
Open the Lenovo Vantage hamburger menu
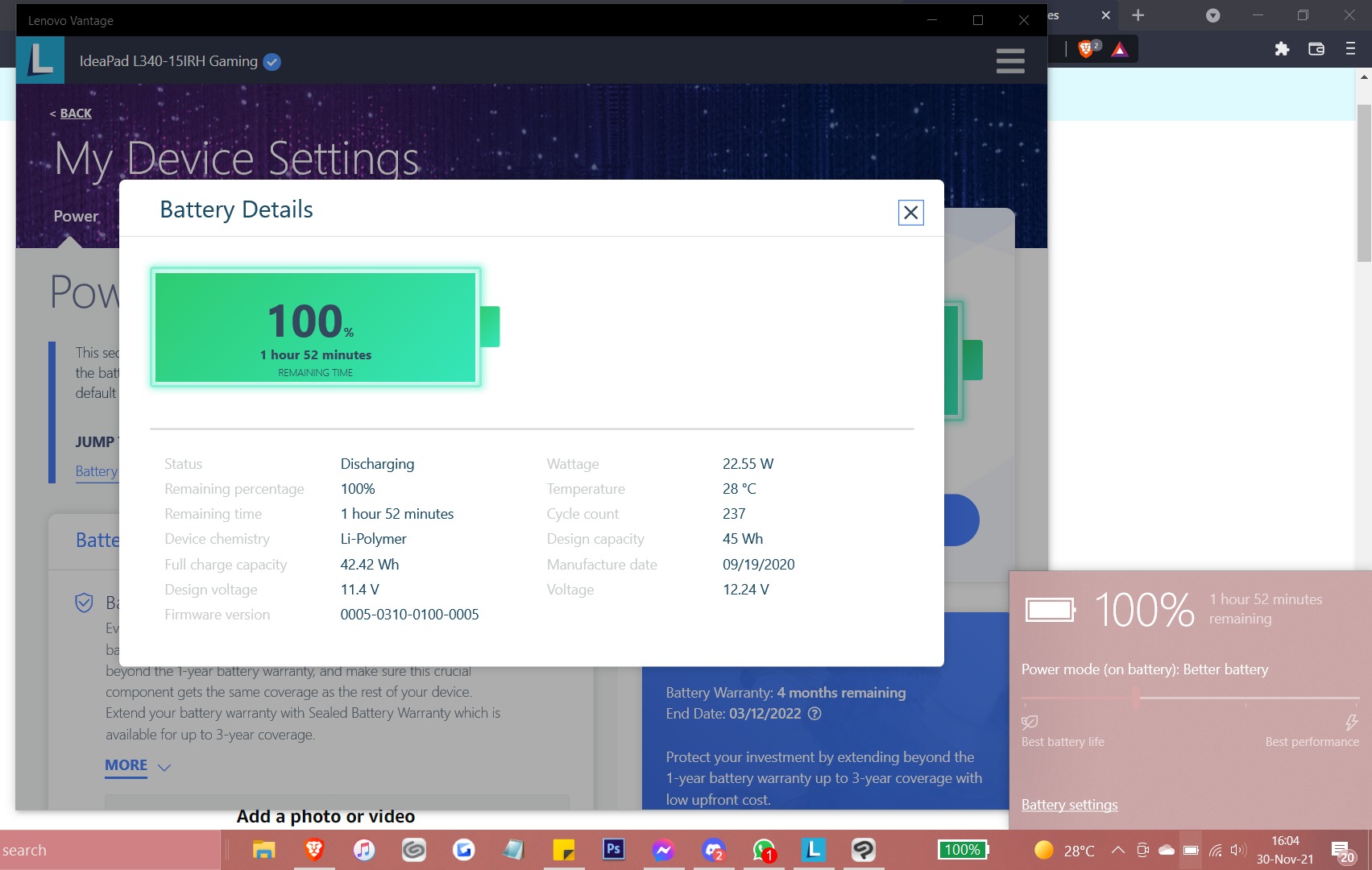click(1010, 61)
